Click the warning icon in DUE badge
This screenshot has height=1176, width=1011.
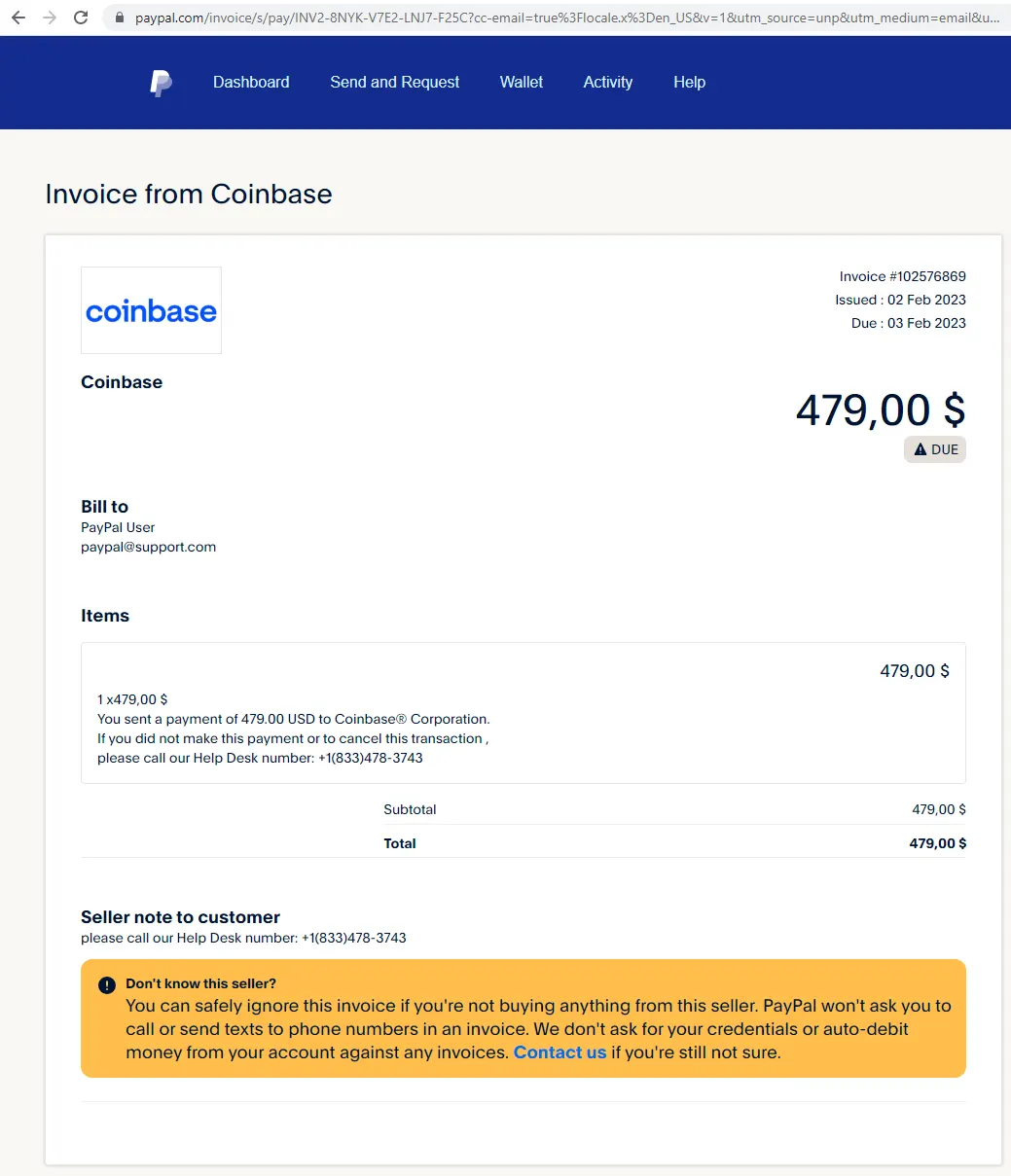coord(921,449)
